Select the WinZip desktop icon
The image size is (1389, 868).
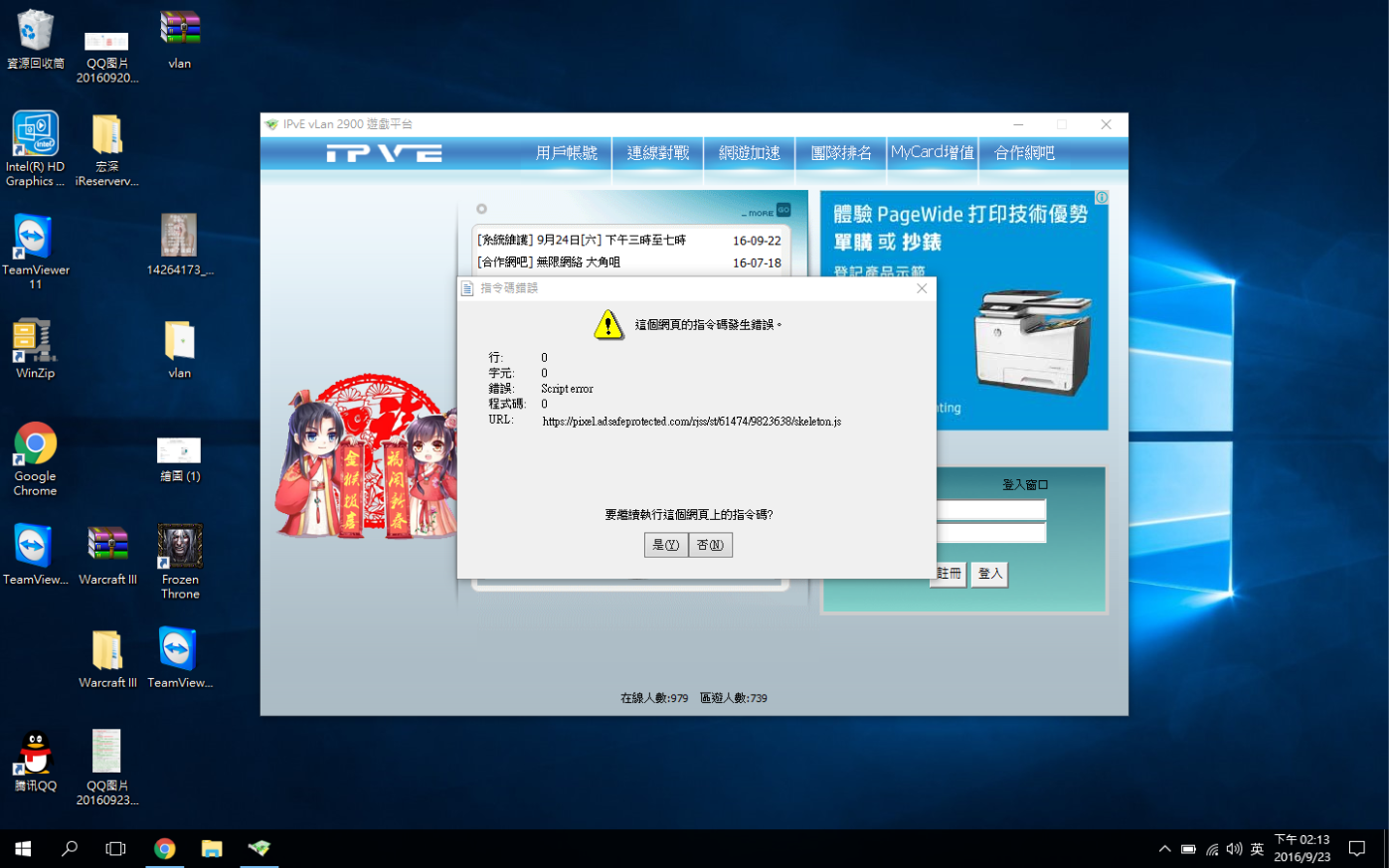coord(35,349)
